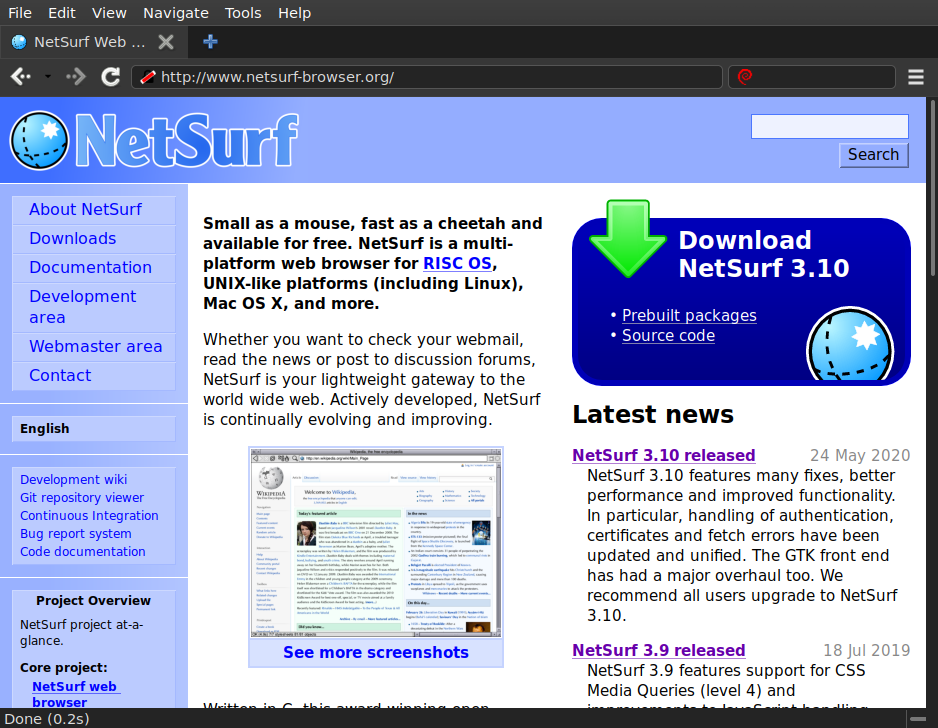Click the Back navigation arrow
The width and height of the screenshot is (938, 728).
click(x=19, y=77)
